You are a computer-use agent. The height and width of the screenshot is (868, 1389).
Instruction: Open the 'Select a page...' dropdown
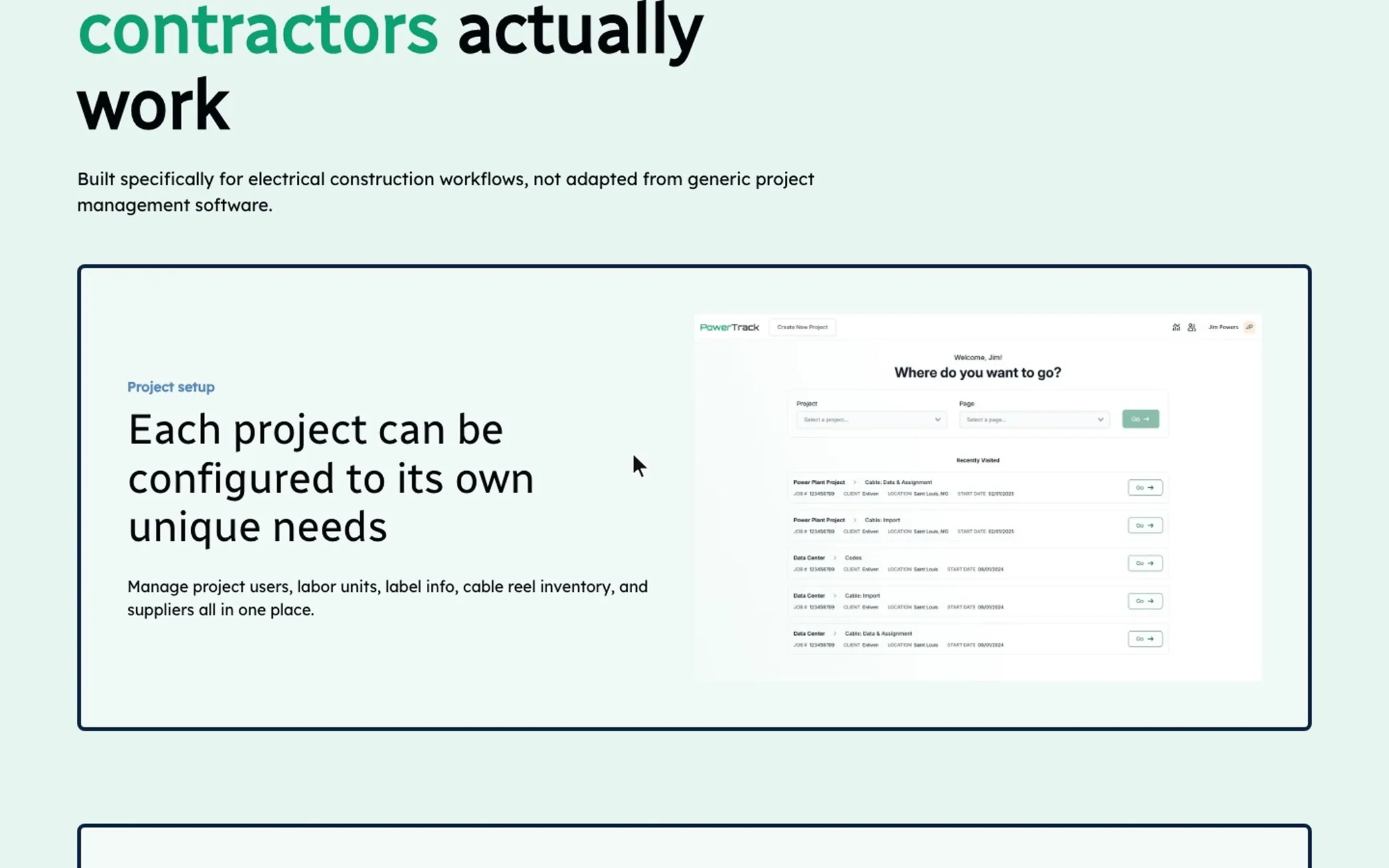pyautogui.click(x=1034, y=419)
